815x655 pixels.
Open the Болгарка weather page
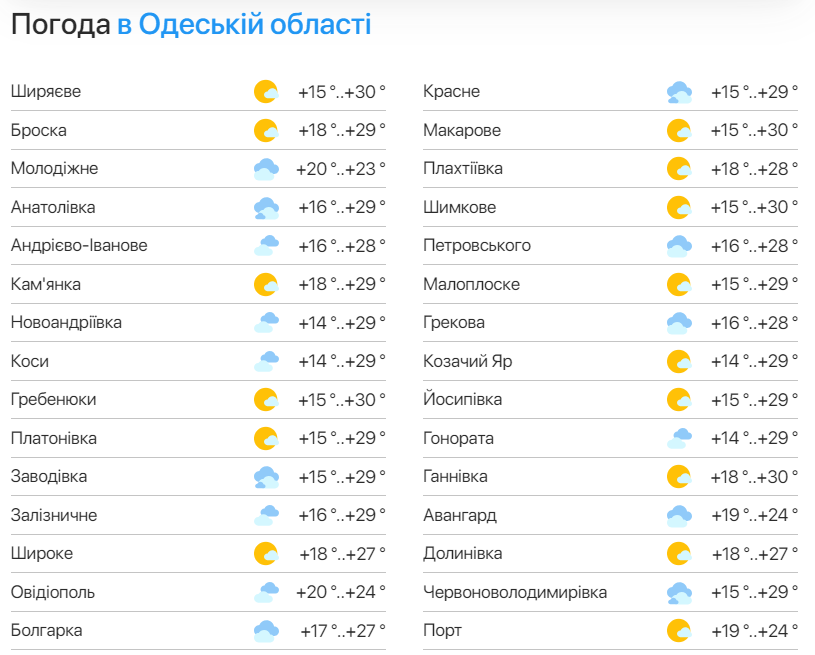coord(47,631)
